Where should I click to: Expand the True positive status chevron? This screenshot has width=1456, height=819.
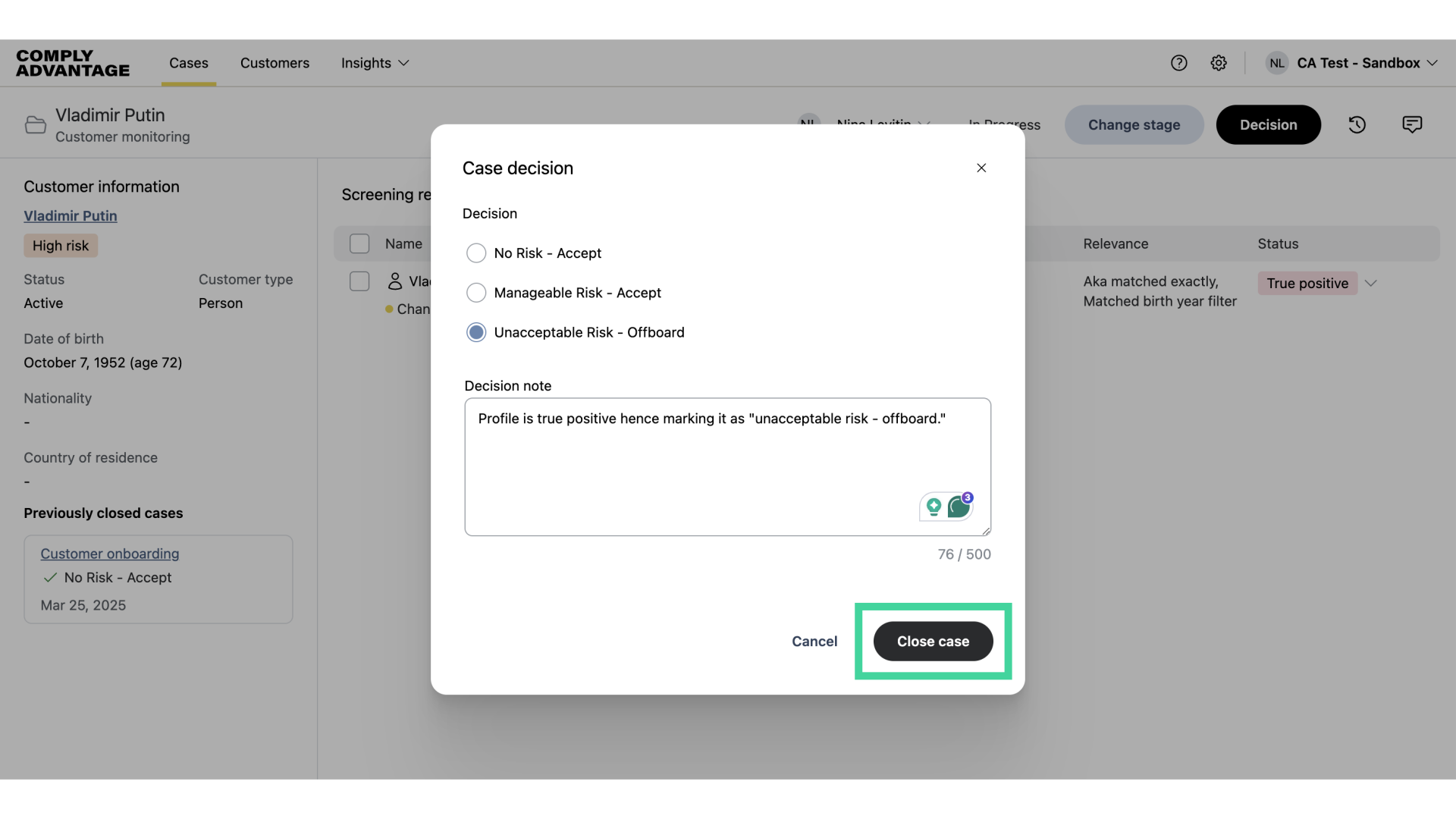click(x=1370, y=283)
